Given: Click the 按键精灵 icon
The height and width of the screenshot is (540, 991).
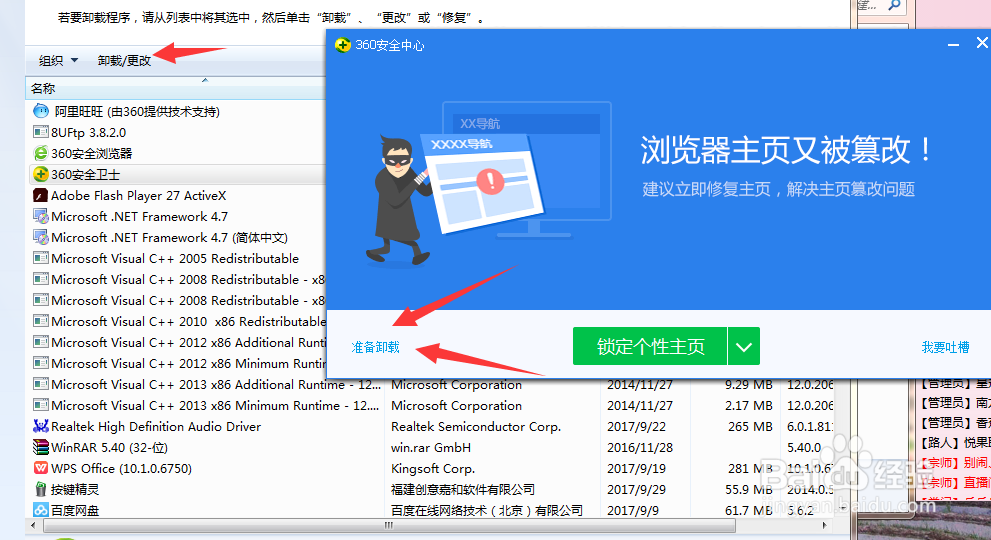Looking at the screenshot, I should (41, 489).
